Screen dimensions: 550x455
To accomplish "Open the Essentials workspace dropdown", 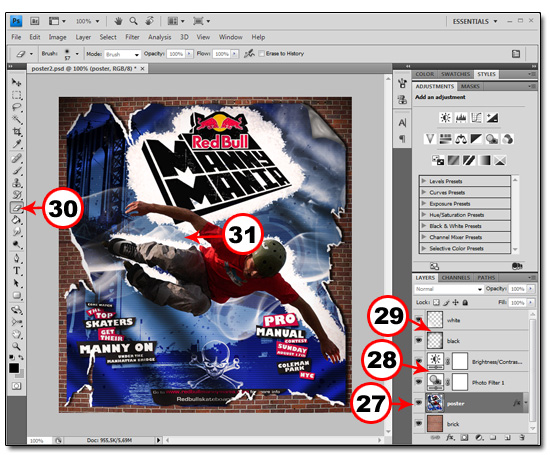I will click(475, 21).
